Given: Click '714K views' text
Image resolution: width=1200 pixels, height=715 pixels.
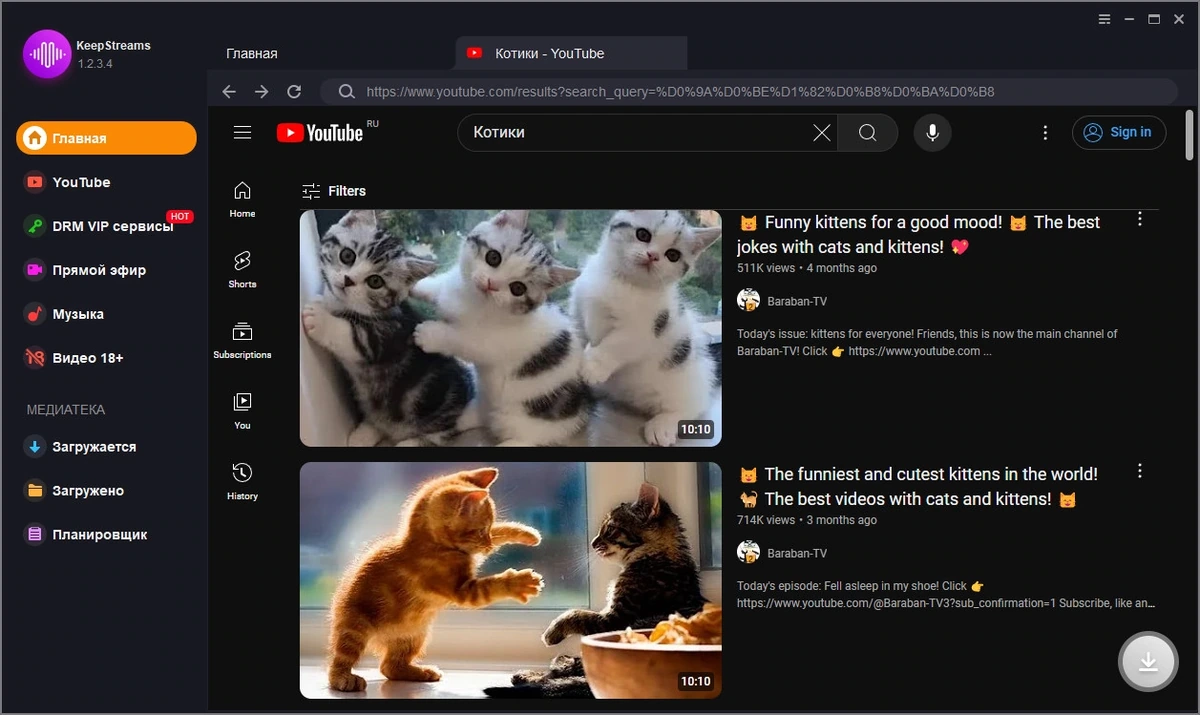Looking at the screenshot, I should (766, 520).
